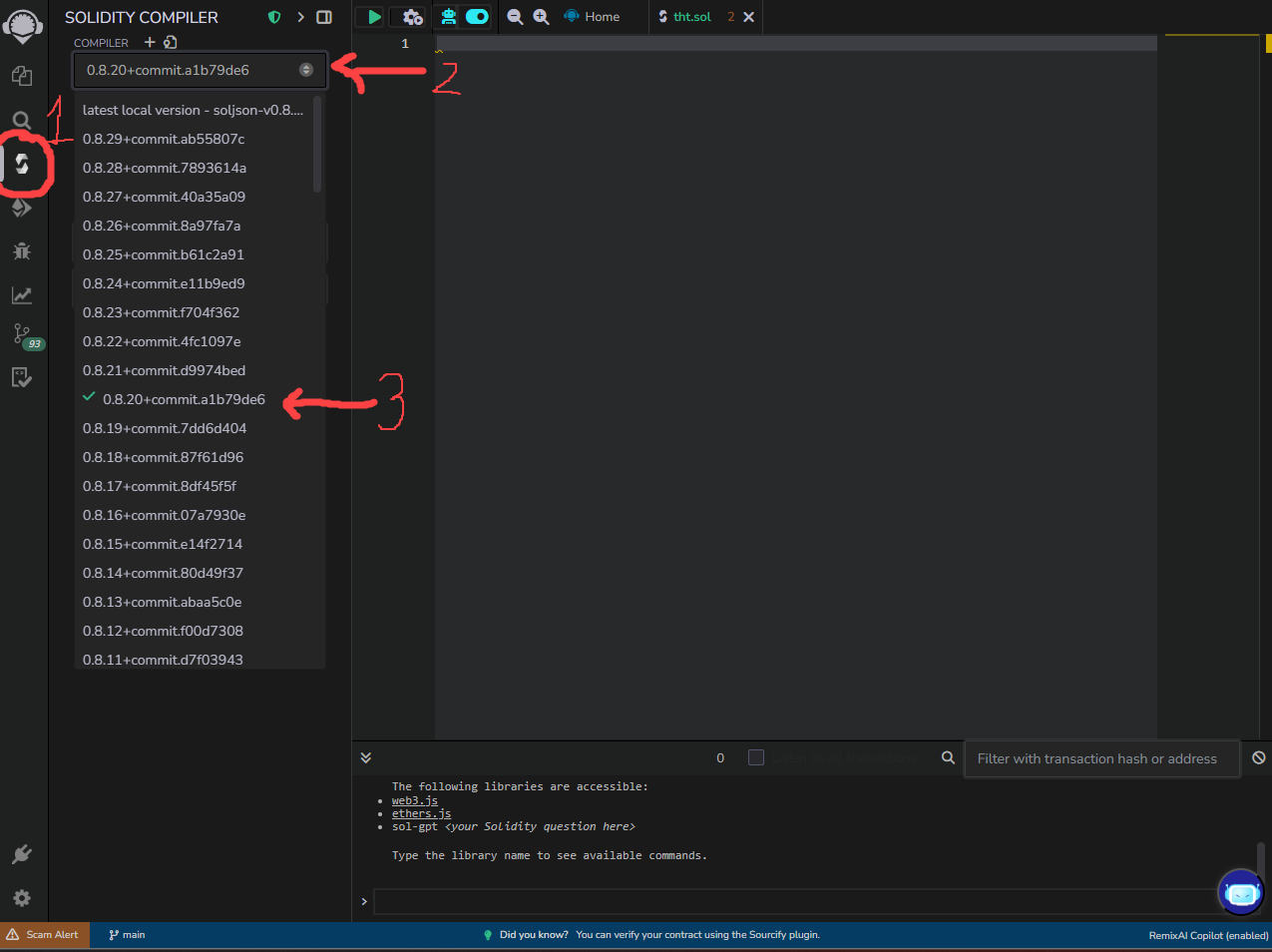The image size is (1272, 952).
Task: Click the terminal search magnifier icon
Action: click(x=948, y=757)
